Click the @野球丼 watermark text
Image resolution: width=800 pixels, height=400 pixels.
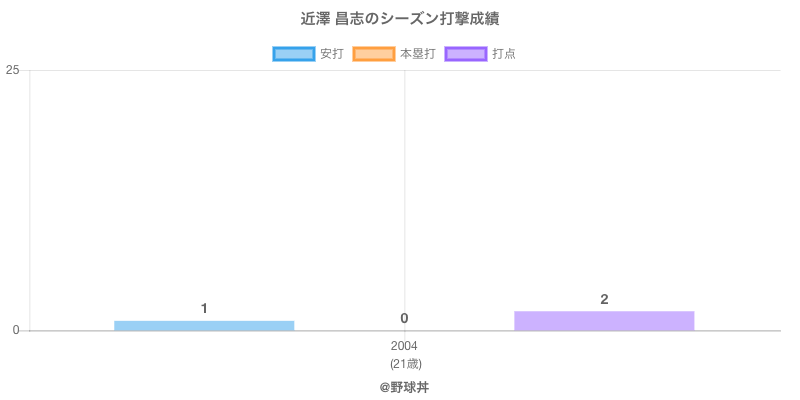tap(404, 386)
